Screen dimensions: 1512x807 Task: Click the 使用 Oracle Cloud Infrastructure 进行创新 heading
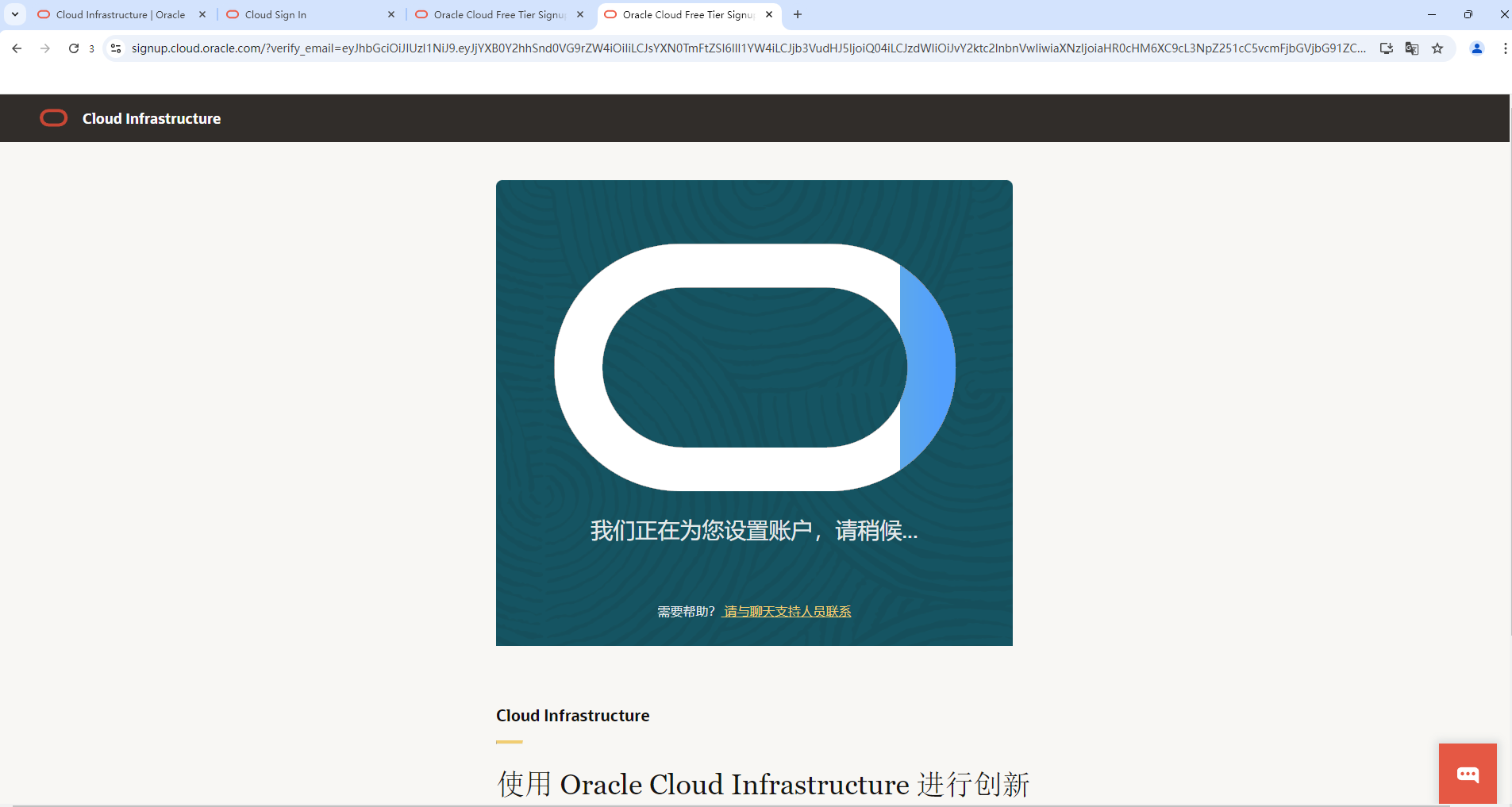click(764, 784)
